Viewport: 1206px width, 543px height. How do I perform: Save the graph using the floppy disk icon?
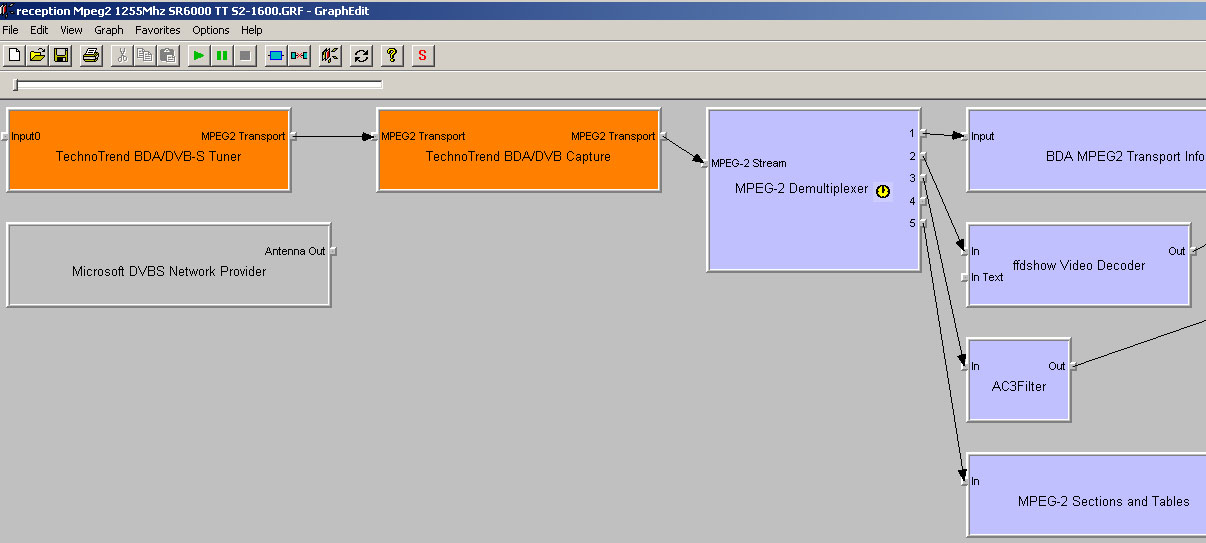click(x=61, y=56)
